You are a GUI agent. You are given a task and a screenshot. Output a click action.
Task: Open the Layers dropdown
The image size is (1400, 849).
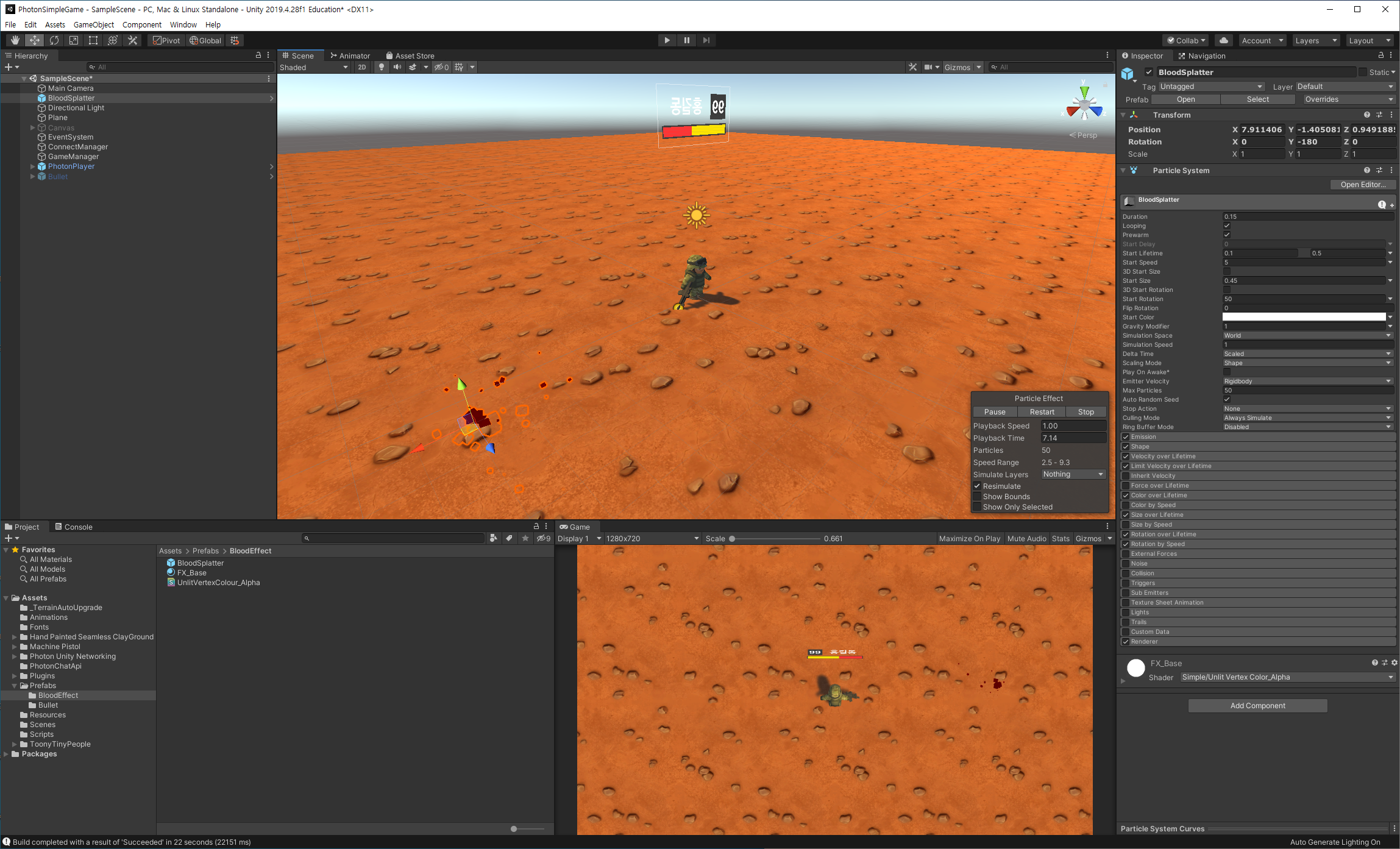1315,40
